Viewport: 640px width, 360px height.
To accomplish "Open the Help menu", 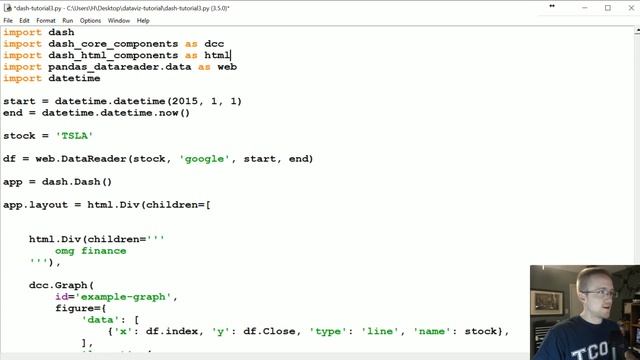I will pyautogui.click(x=143, y=20).
